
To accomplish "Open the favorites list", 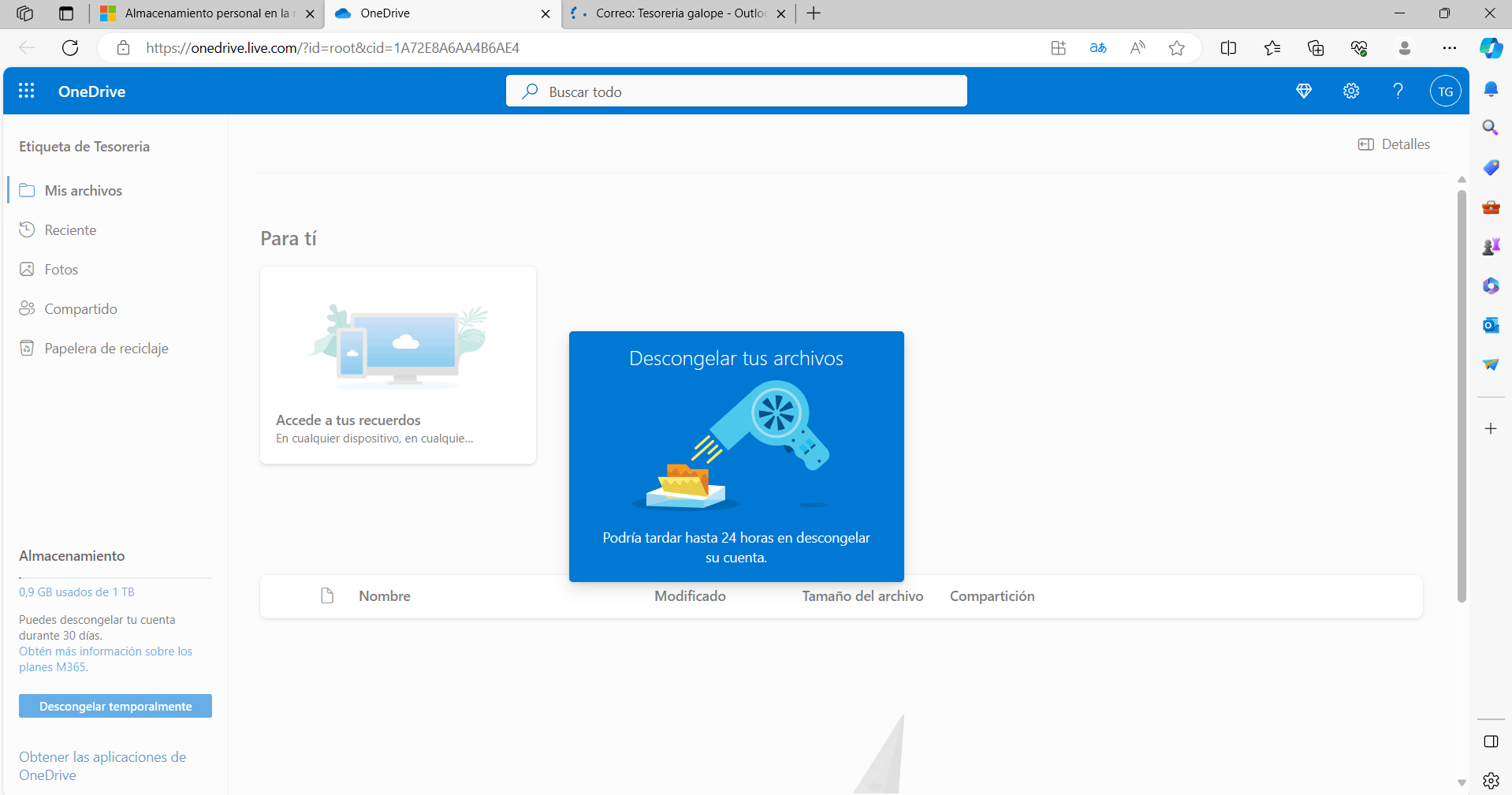I will click(x=1272, y=48).
